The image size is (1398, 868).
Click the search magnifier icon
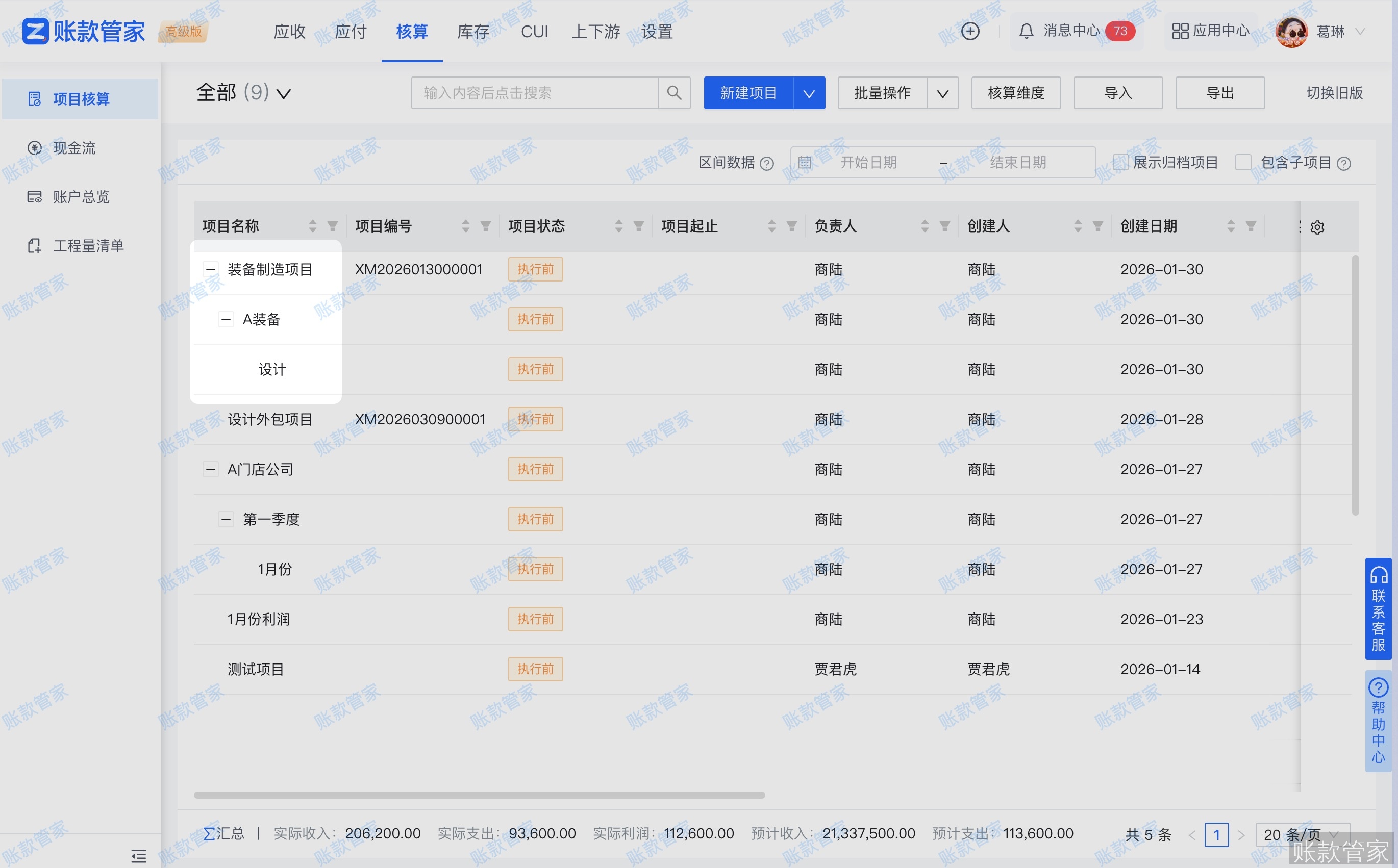click(673, 92)
